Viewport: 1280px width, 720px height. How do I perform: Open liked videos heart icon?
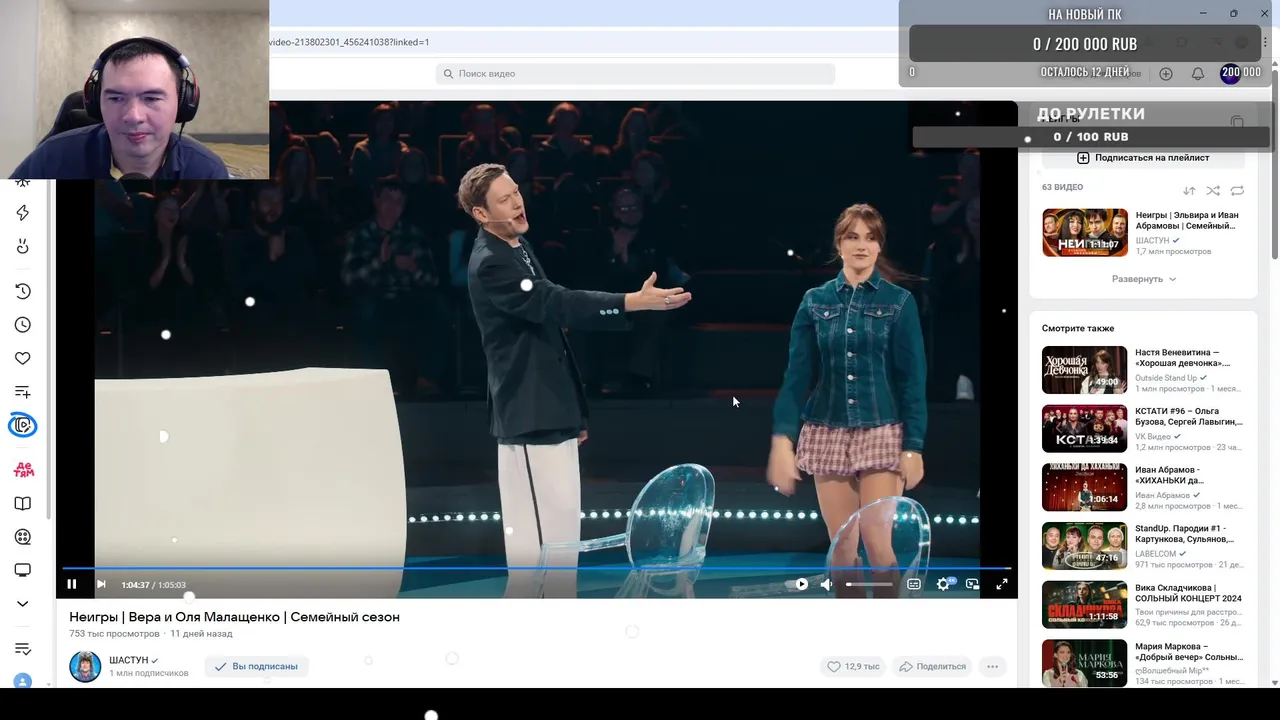click(x=23, y=358)
